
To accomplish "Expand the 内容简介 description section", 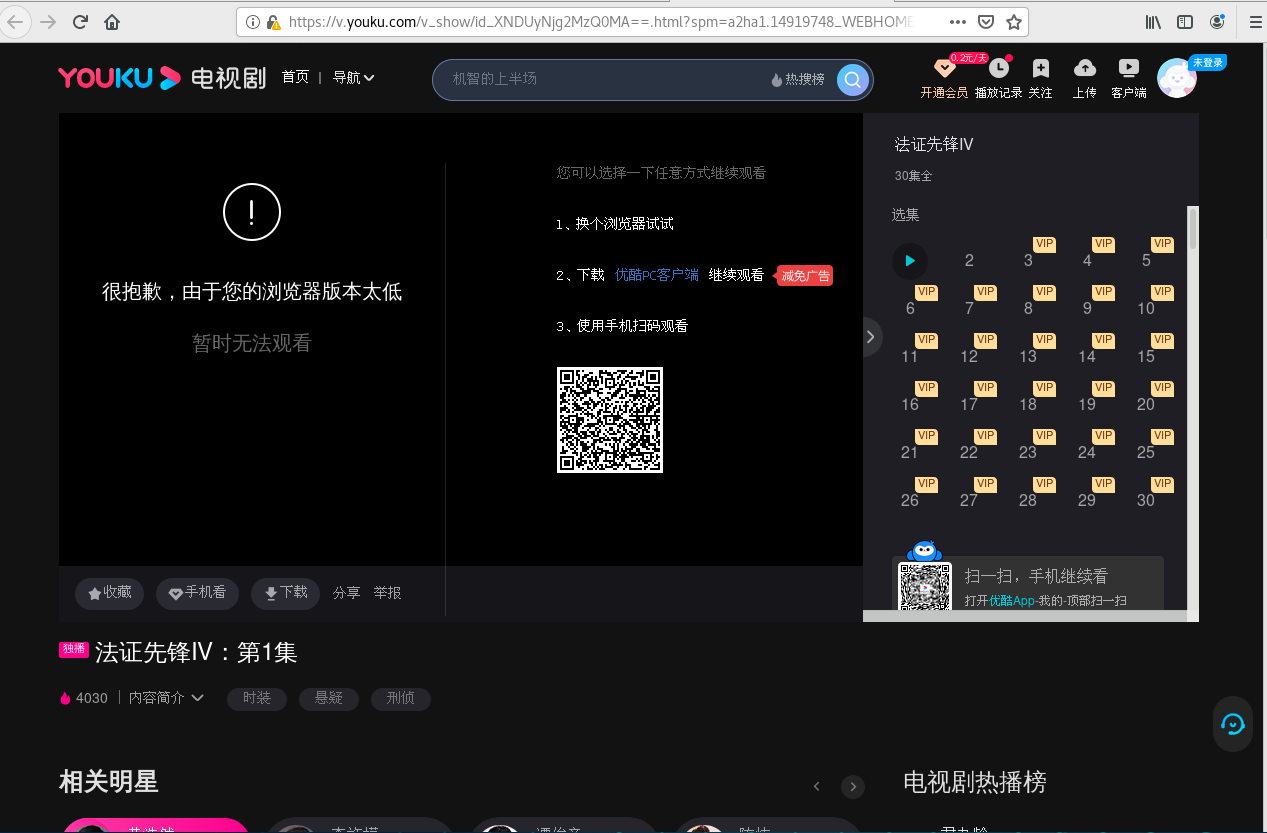I will tap(166, 698).
